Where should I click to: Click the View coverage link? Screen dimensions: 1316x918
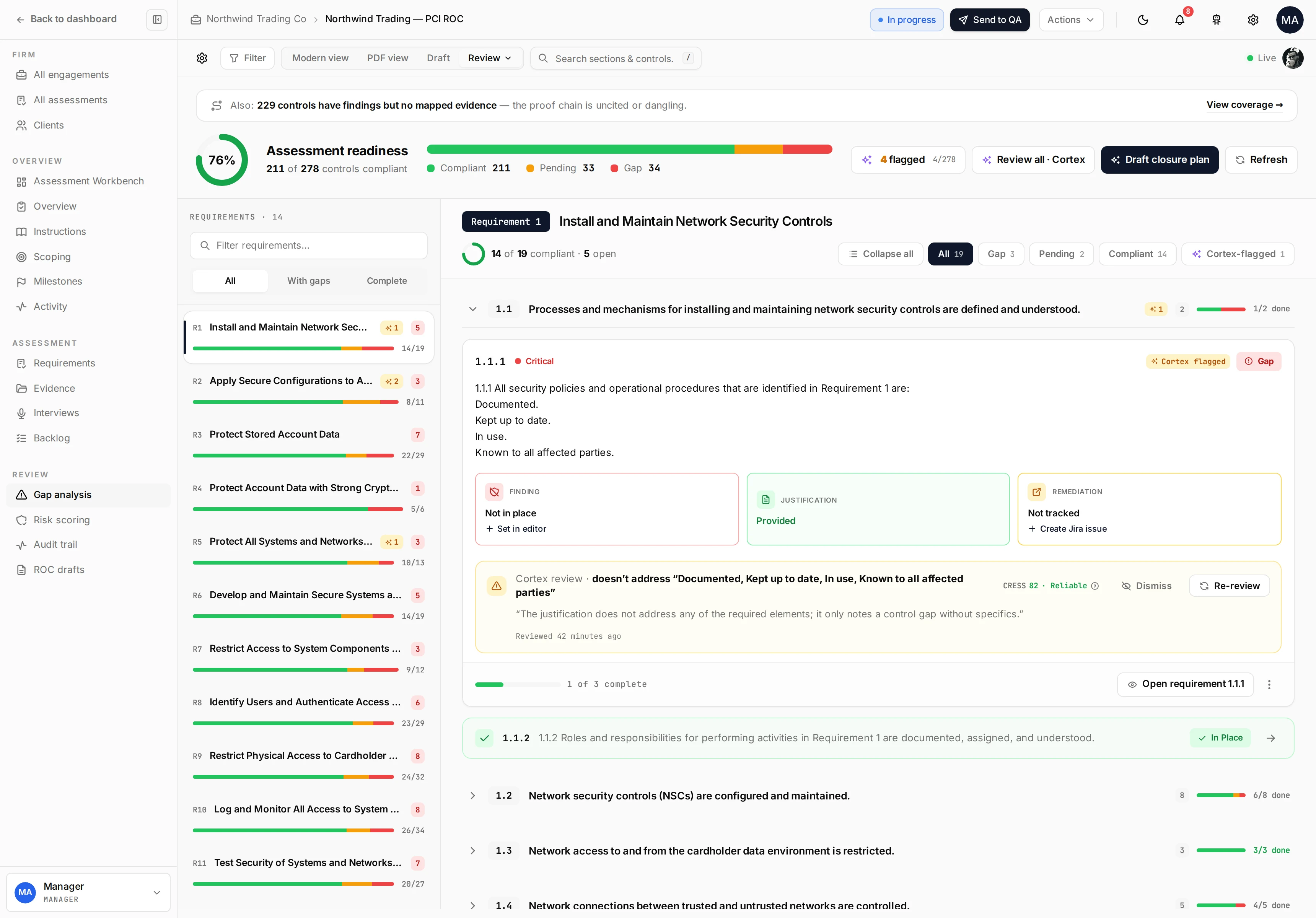pyautogui.click(x=1244, y=105)
